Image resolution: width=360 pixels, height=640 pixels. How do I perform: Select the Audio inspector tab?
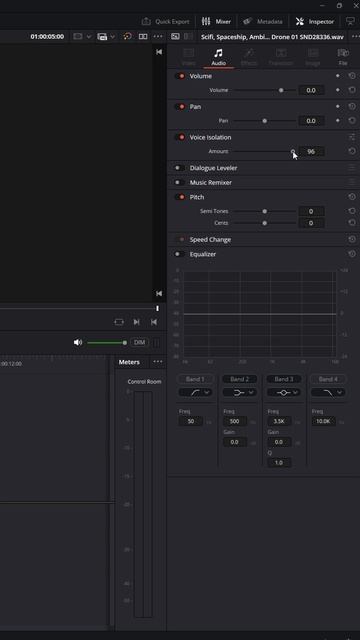pyautogui.click(x=219, y=57)
